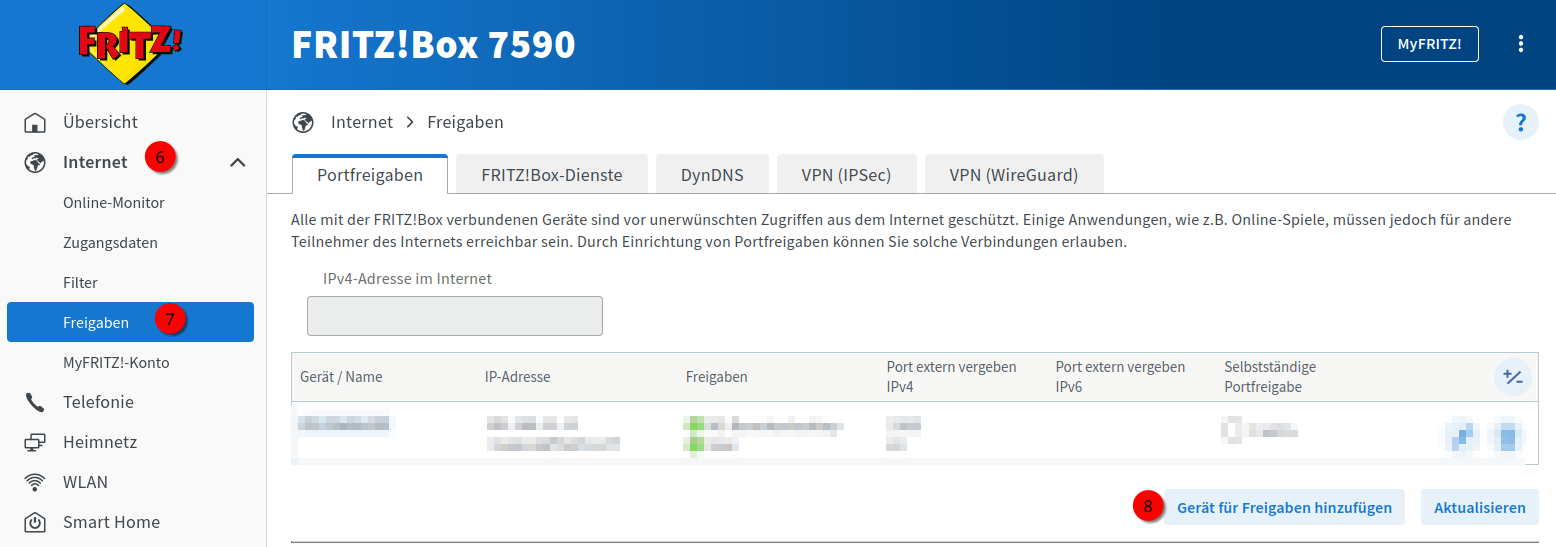Viewport: 1556px width, 547px height.
Task: Click the FRITZ! logo
Action: point(132,44)
